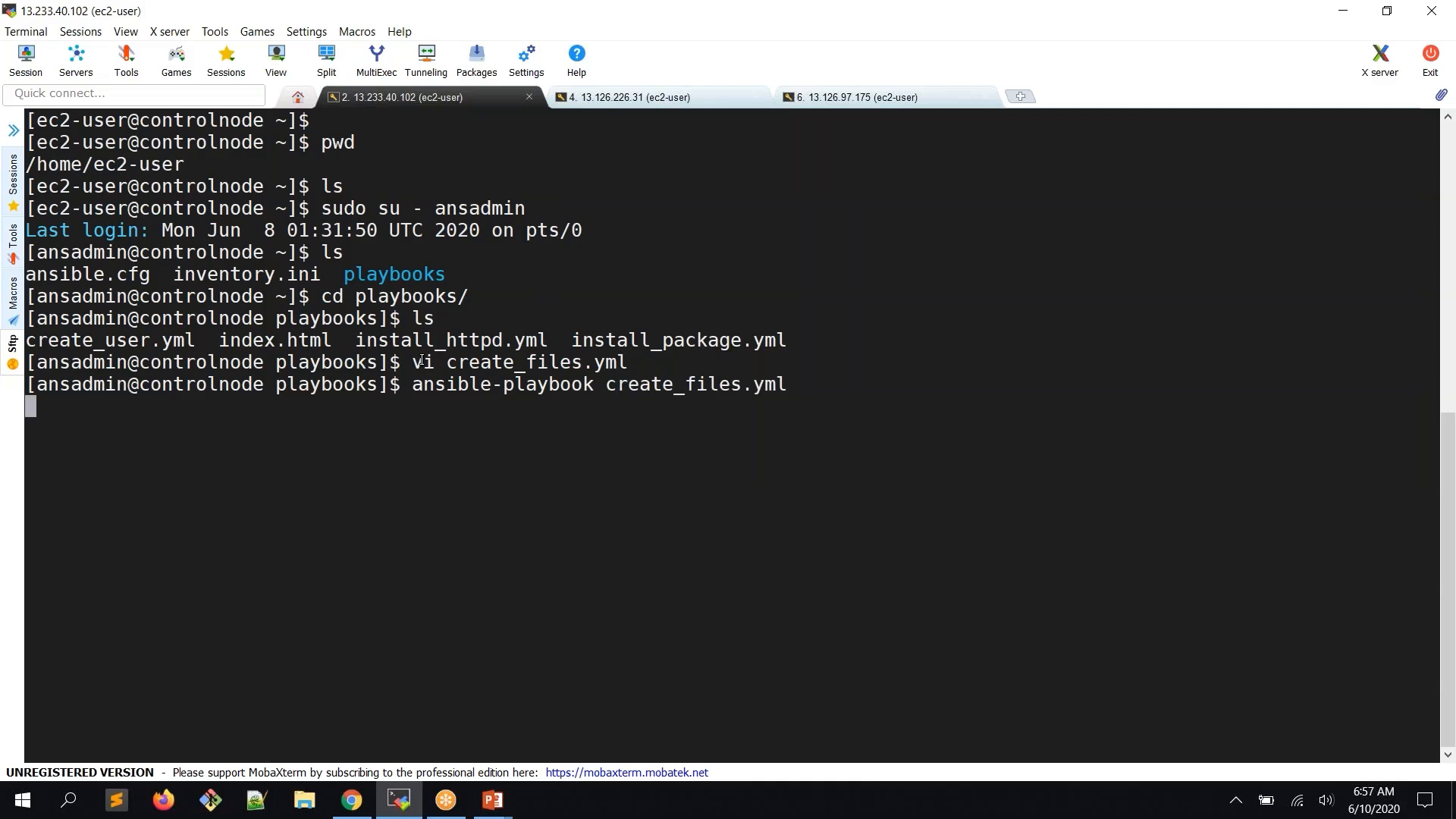Click the paperclip attachment icon
1456x819 pixels.
click(1441, 95)
